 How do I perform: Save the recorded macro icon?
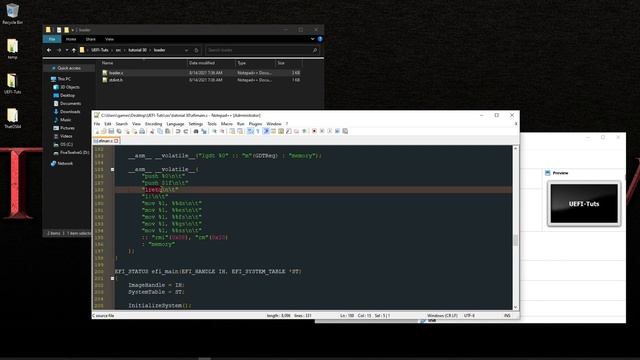[x=345, y=131]
